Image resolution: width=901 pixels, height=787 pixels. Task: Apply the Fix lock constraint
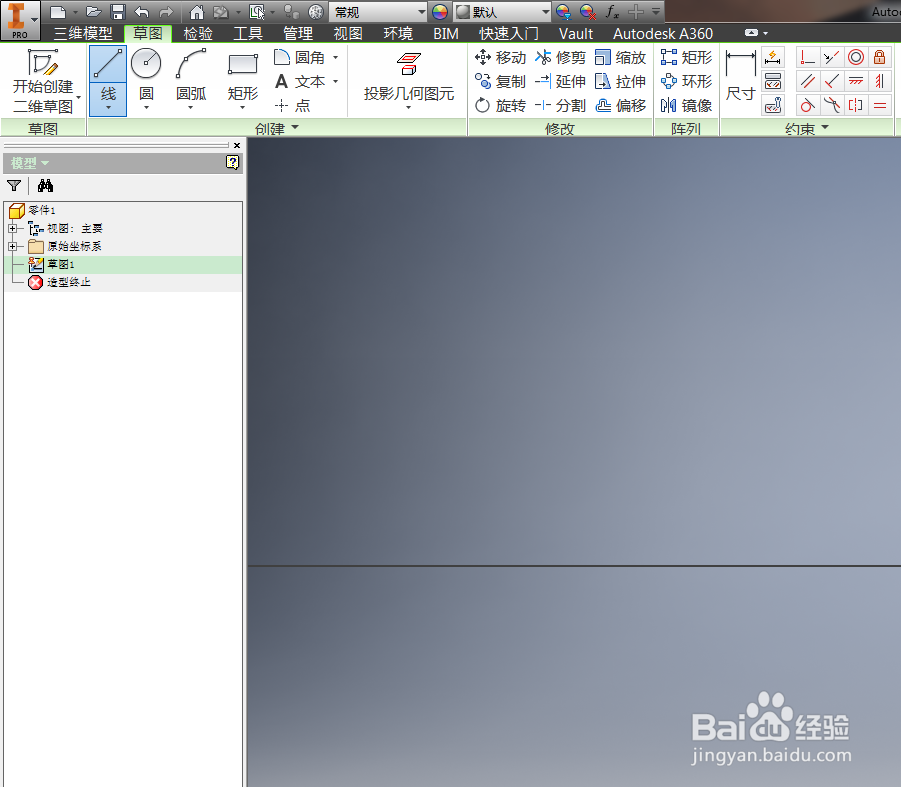tap(879, 57)
